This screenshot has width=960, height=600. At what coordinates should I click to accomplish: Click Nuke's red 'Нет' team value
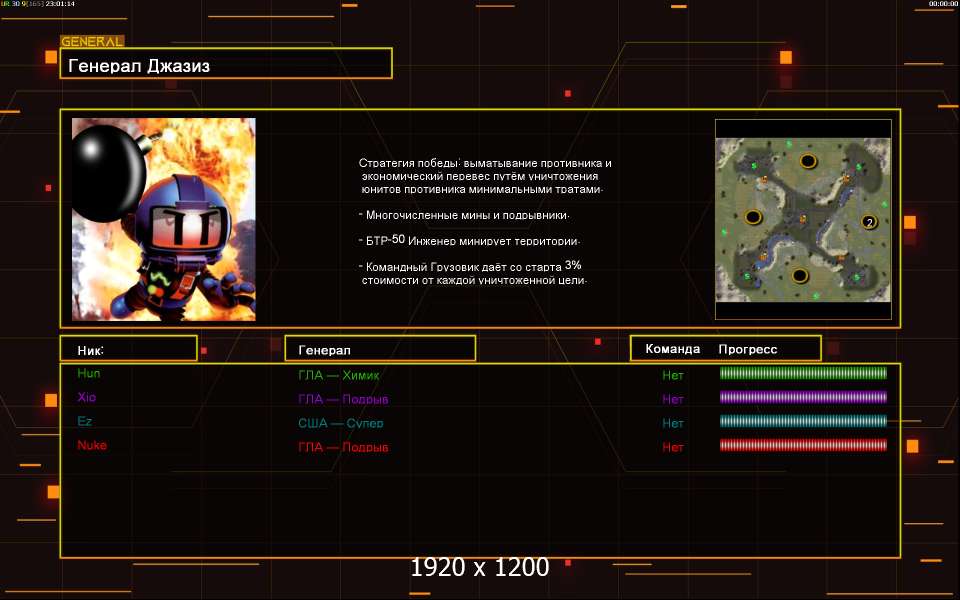[x=672, y=447]
